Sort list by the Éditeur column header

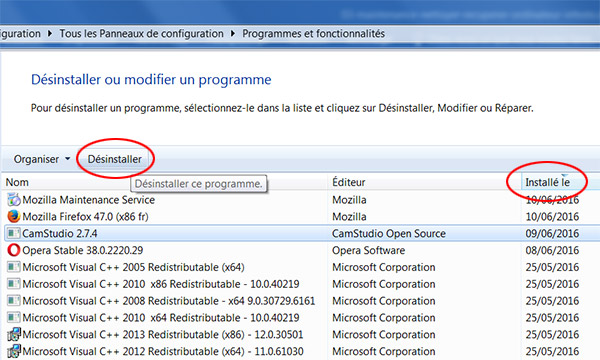349,182
